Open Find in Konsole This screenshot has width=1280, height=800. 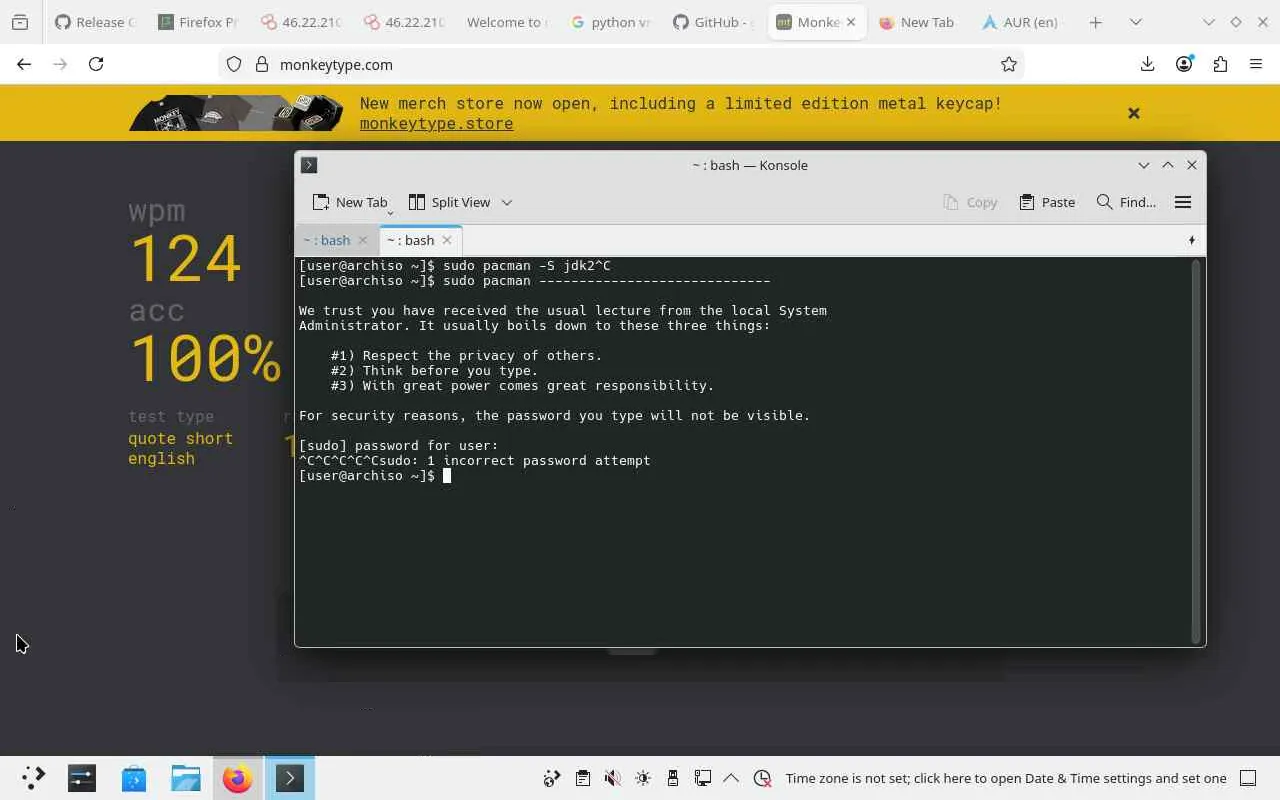[1126, 202]
